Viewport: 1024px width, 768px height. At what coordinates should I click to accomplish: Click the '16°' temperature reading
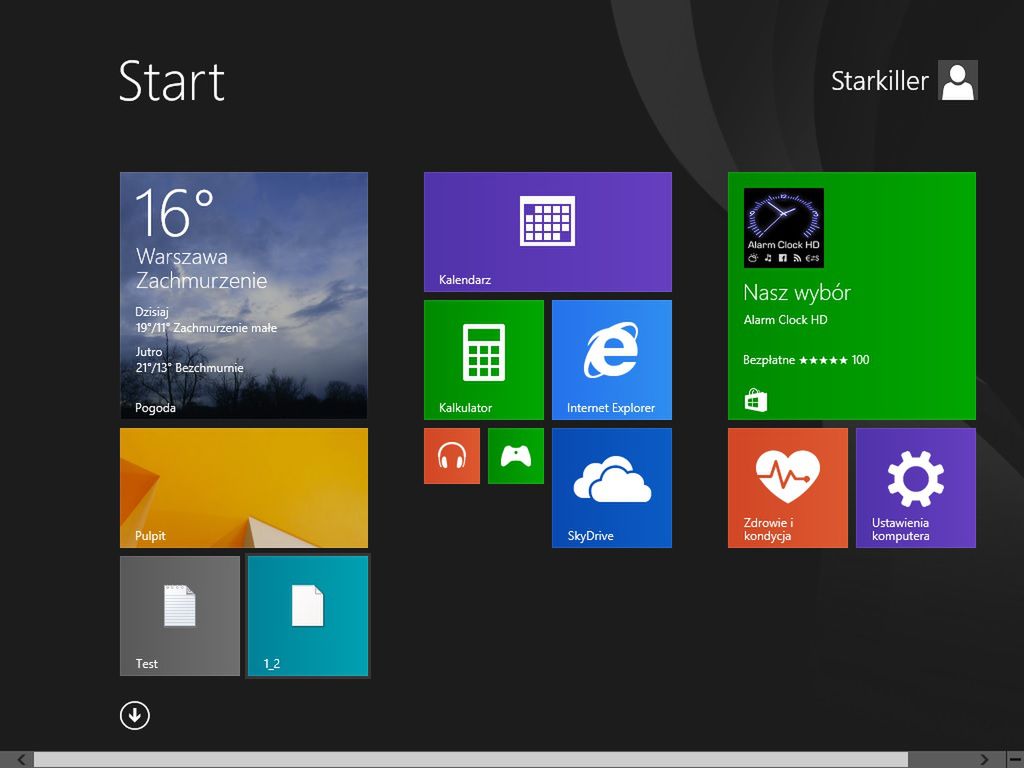[x=174, y=212]
